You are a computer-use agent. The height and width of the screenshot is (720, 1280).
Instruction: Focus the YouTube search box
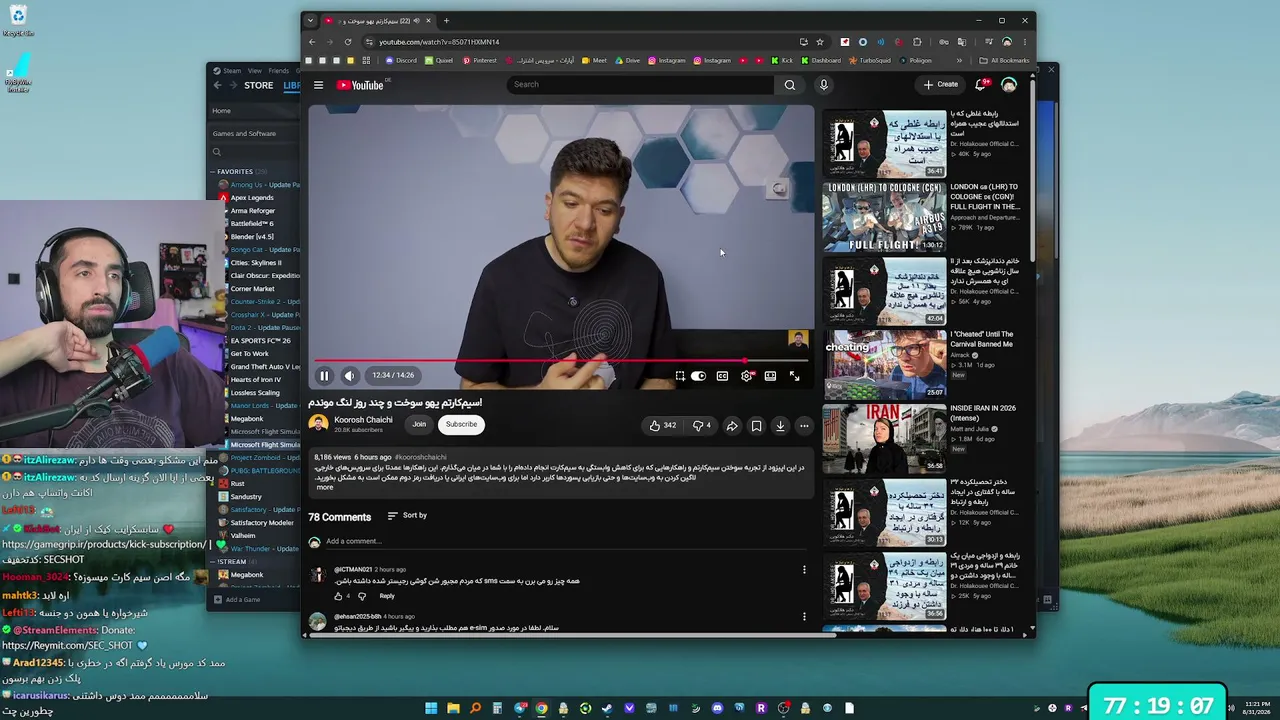pyautogui.click(x=640, y=85)
